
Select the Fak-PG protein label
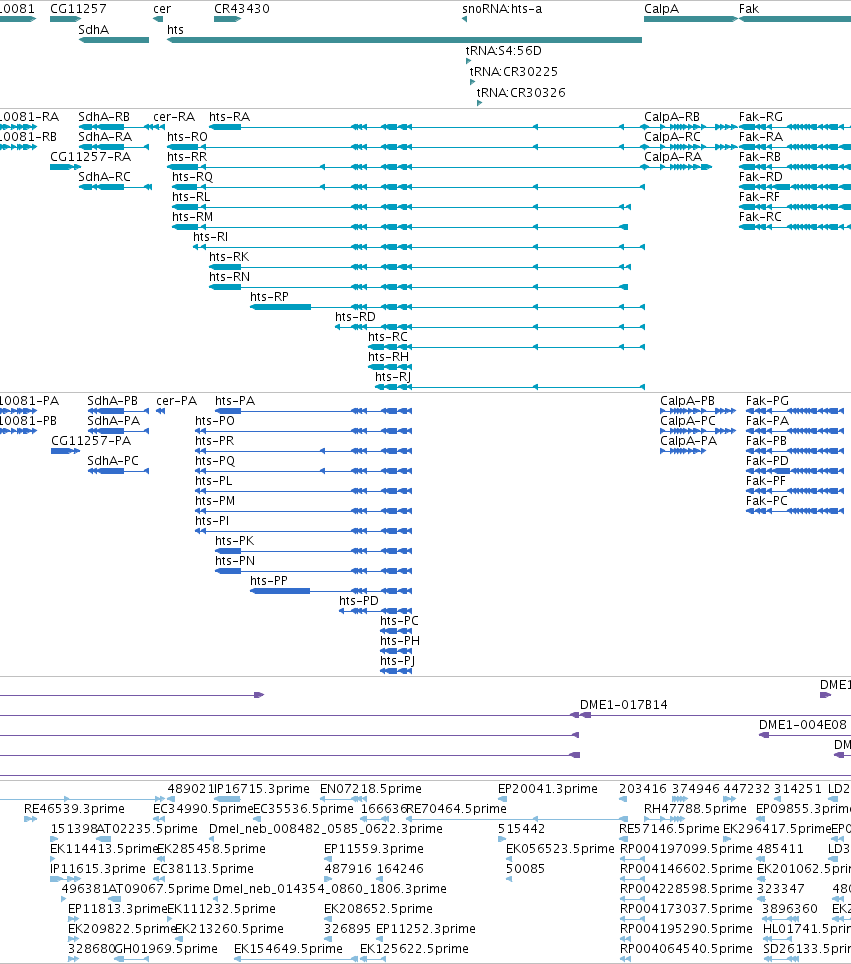(767, 401)
